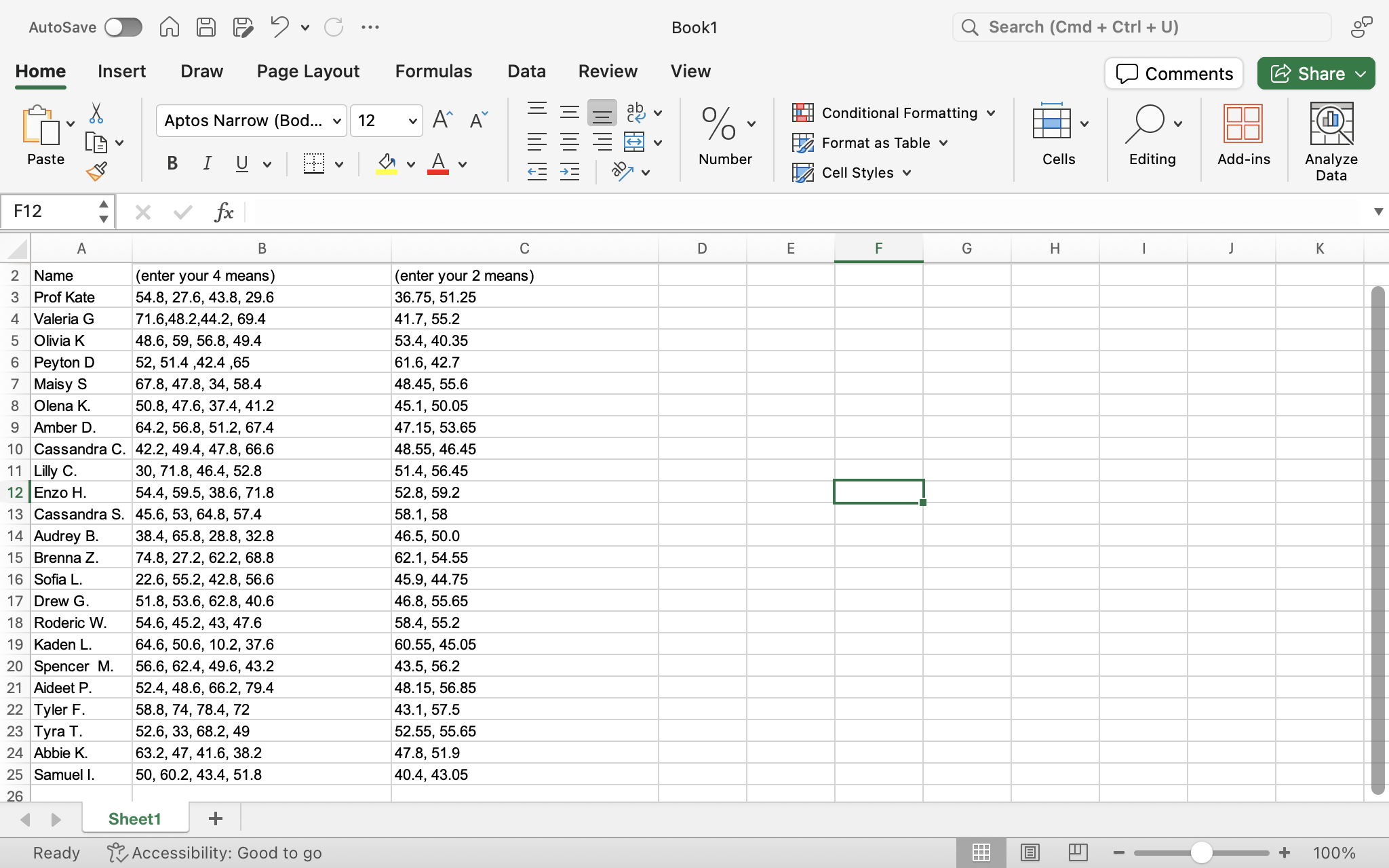Apply the Percent number style
Viewport: 1389px width, 868px height.
click(x=718, y=123)
